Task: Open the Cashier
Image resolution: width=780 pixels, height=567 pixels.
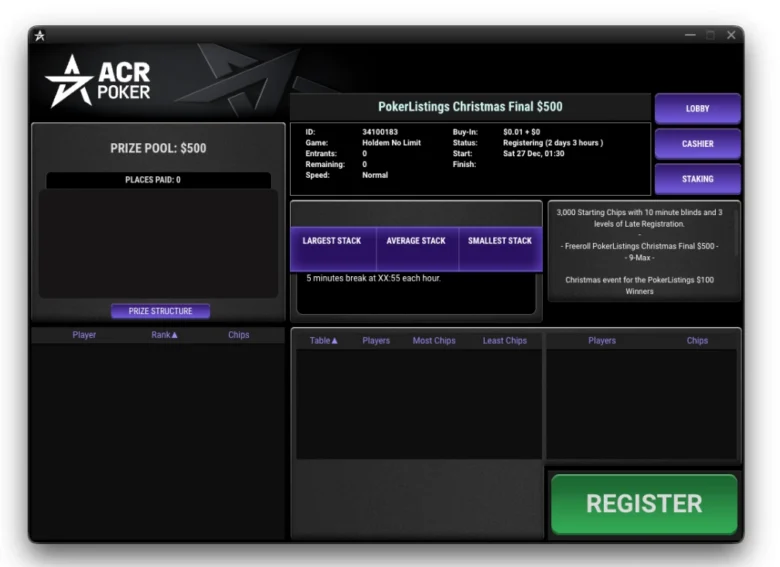Action: [x=697, y=144]
